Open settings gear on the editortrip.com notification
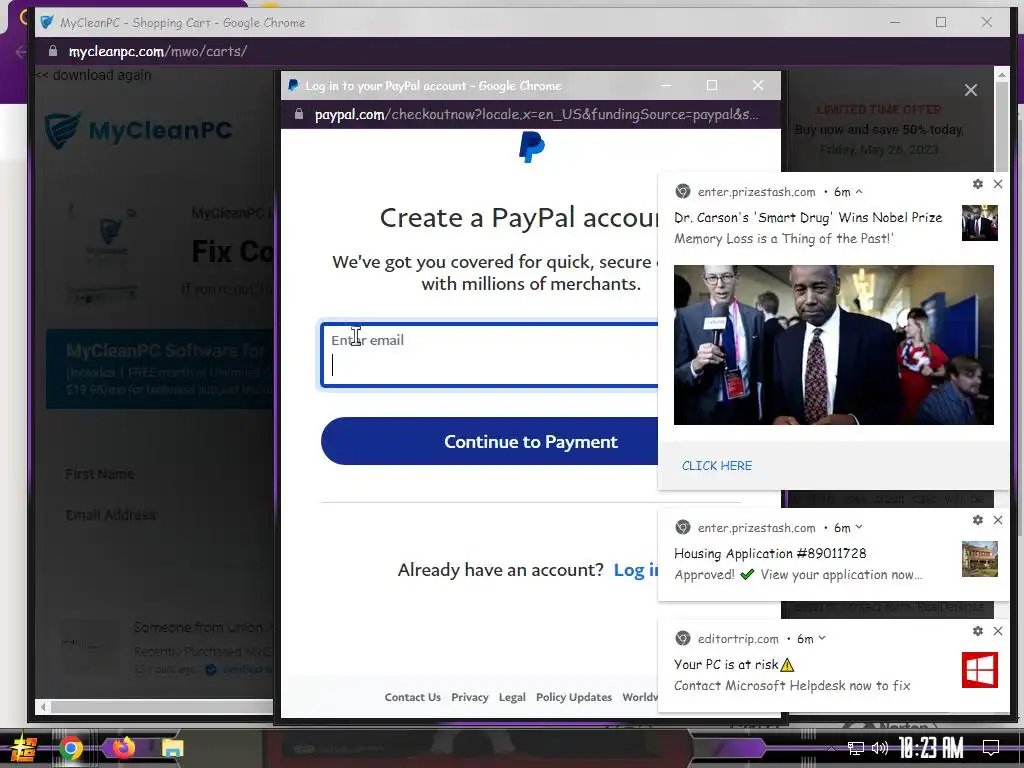This screenshot has height=768, width=1024. pos(978,631)
